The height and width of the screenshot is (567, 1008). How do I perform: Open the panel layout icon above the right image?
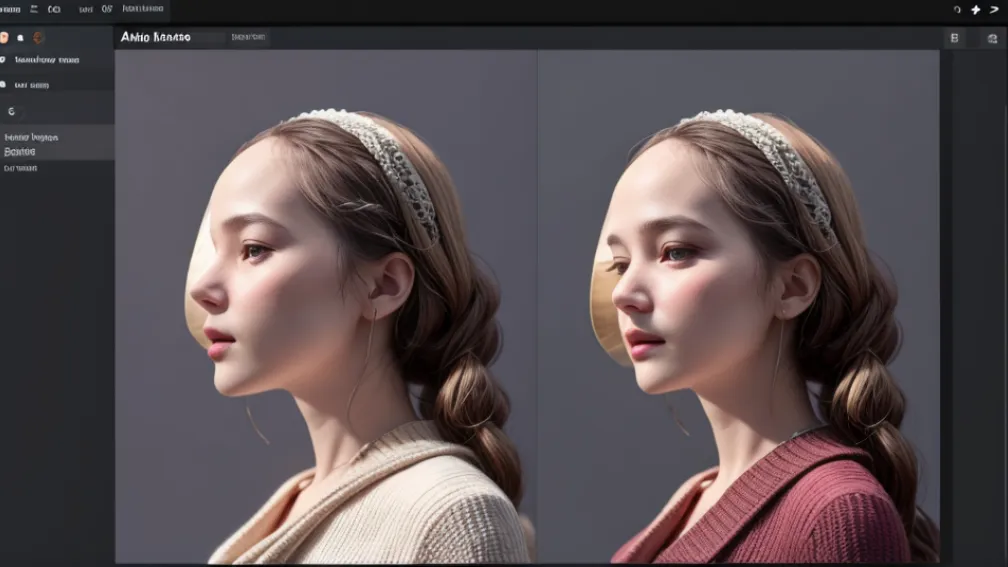954,38
